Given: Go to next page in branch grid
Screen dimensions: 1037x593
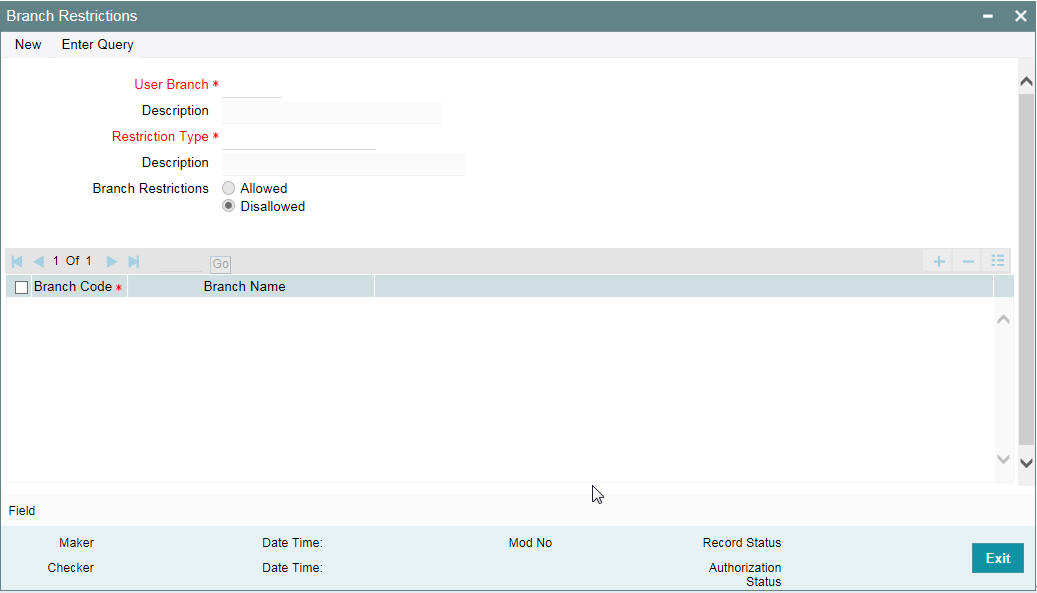Looking at the screenshot, I should pyautogui.click(x=112, y=262).
